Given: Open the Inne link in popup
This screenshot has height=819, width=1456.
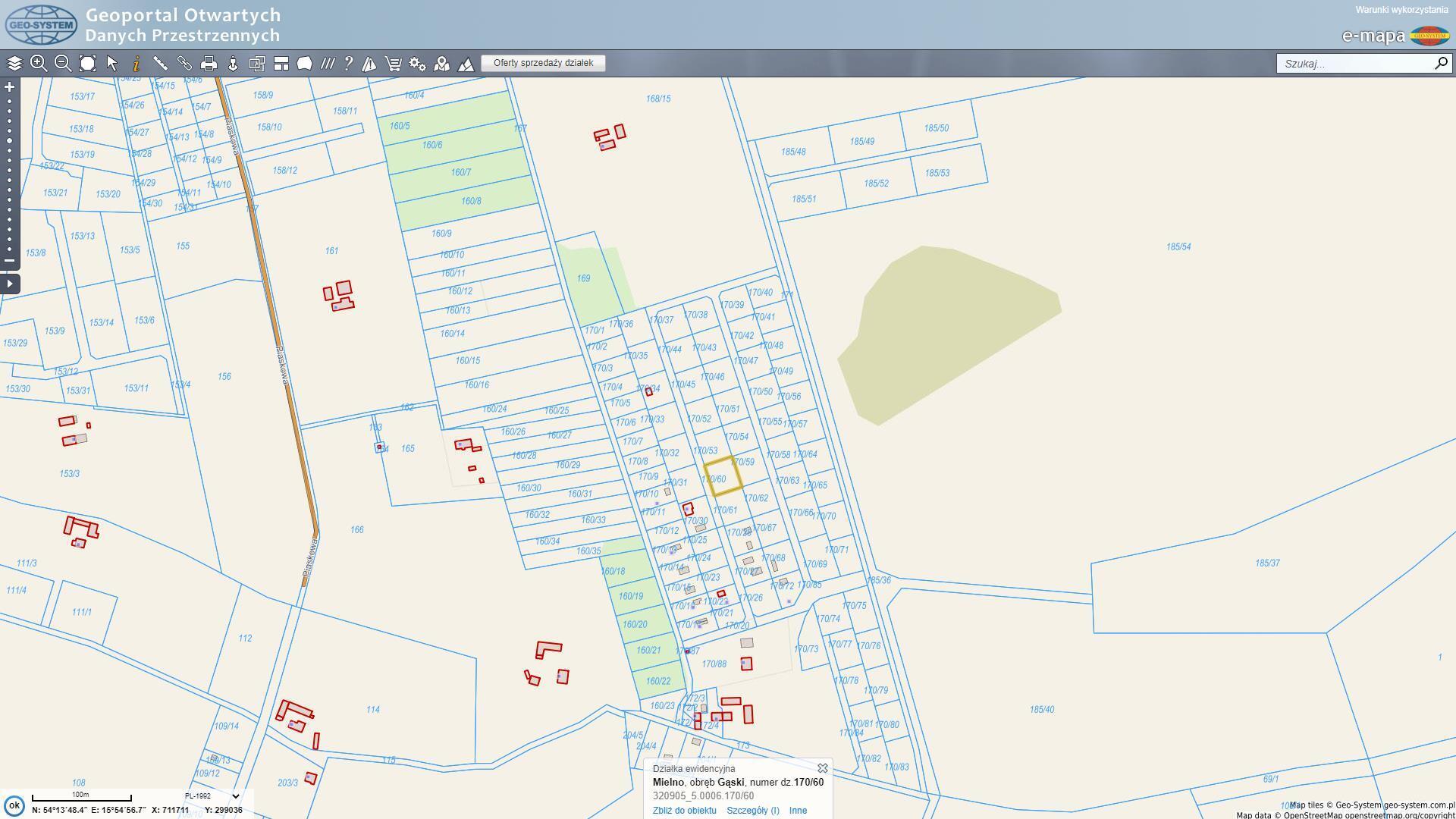Looking at the screenshot, I should click(798, 811).
